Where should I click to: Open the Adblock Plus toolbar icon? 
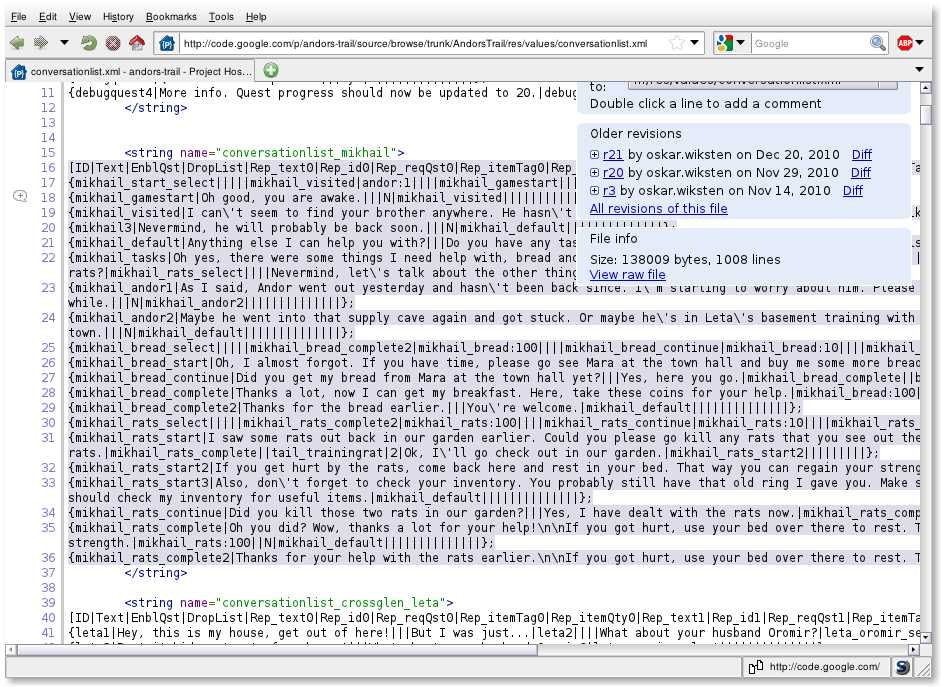[x=905, y=43]
